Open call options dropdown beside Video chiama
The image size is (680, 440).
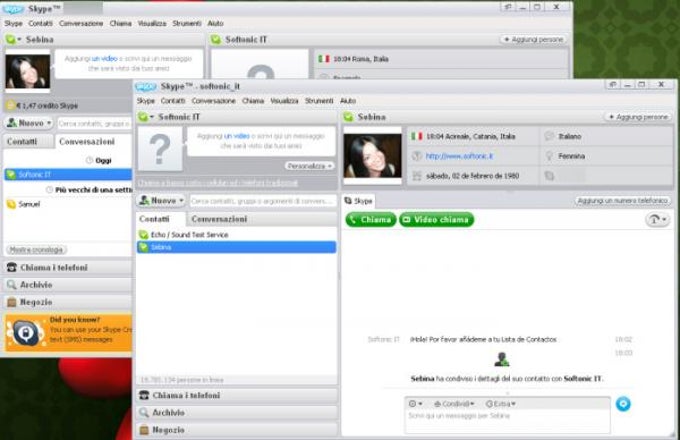point(657,220)
